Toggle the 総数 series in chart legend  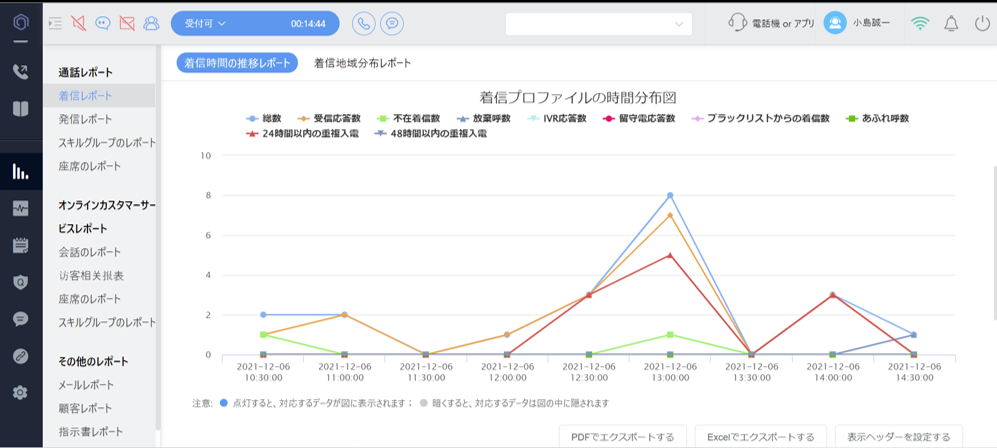[x=265, y=118]
